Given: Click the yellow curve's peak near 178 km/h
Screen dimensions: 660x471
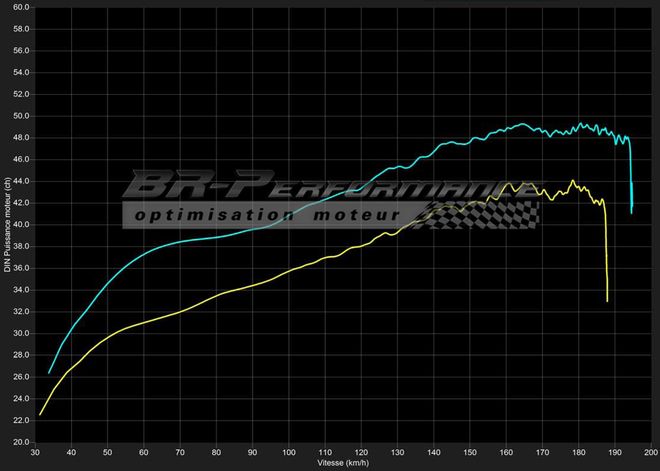Looking at the screenshot, I should (572, 181).
